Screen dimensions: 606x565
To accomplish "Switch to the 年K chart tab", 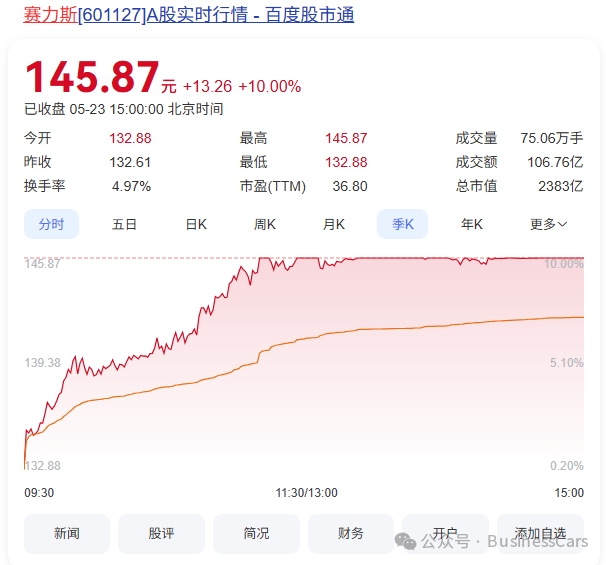I will click(x=472, y=224).
